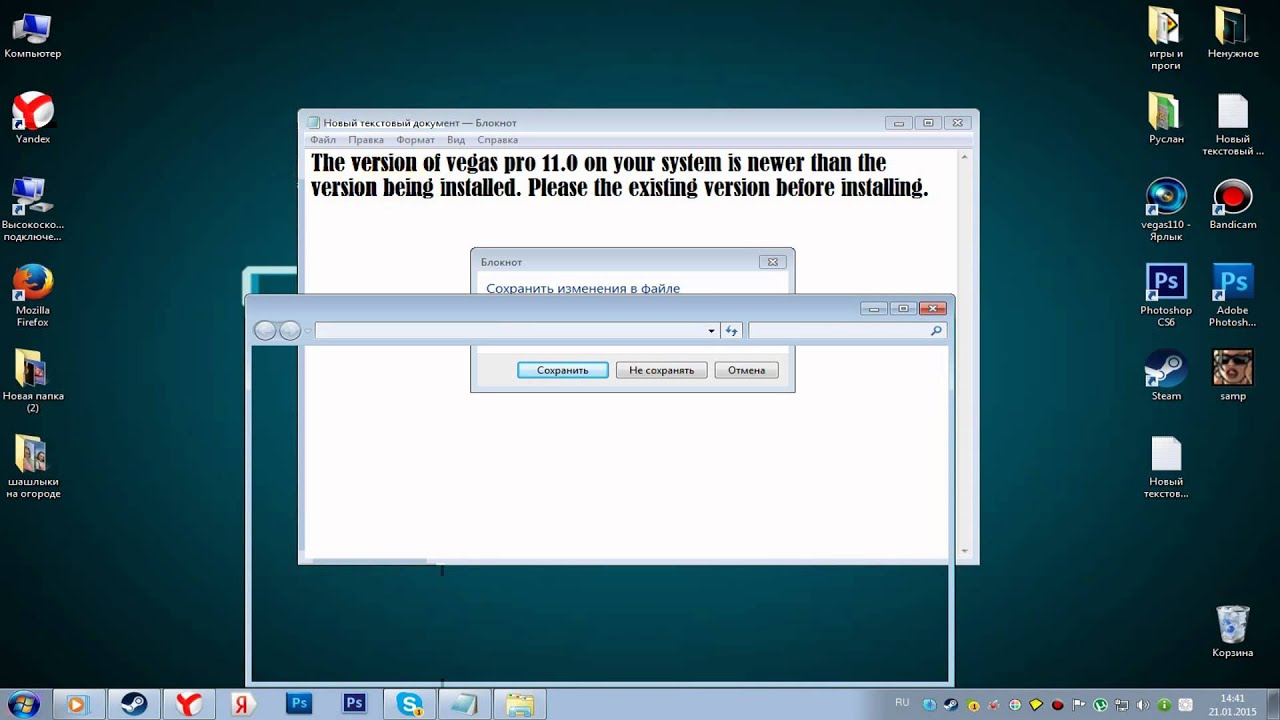Viewport: 1280px width, 720px height.
Task: Select the Высокоскоростное подключение desktop icon
Action: click(x=32, y=209)
